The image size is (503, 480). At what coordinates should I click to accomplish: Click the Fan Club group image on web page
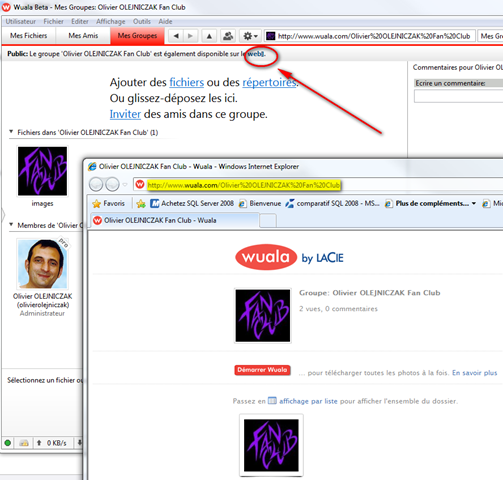click(x=263, y=316)
